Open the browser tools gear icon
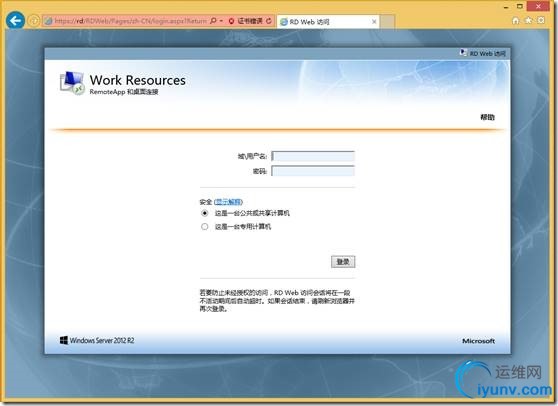This screenshot has height=406, width=558. coord(541,20)
